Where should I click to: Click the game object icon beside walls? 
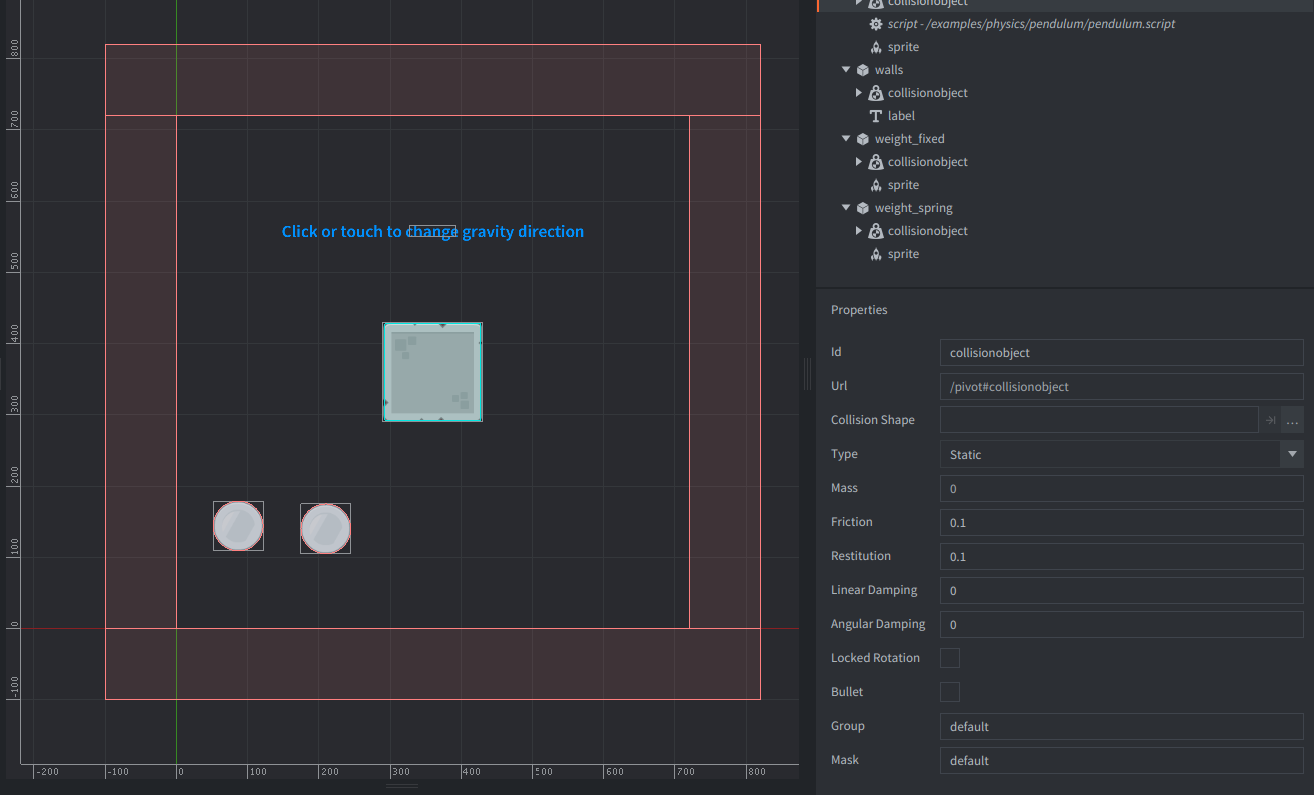point(862,70)
